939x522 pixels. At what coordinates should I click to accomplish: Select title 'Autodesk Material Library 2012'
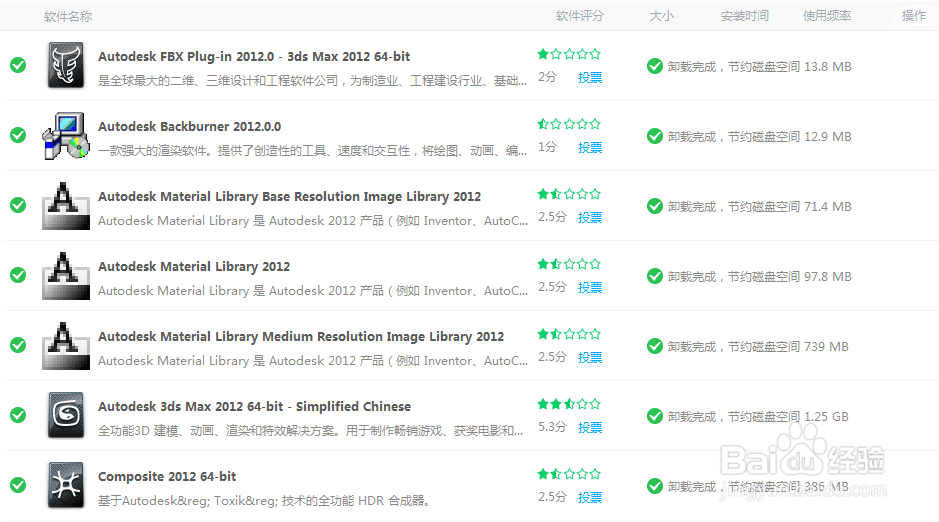[x=194, y=266]
